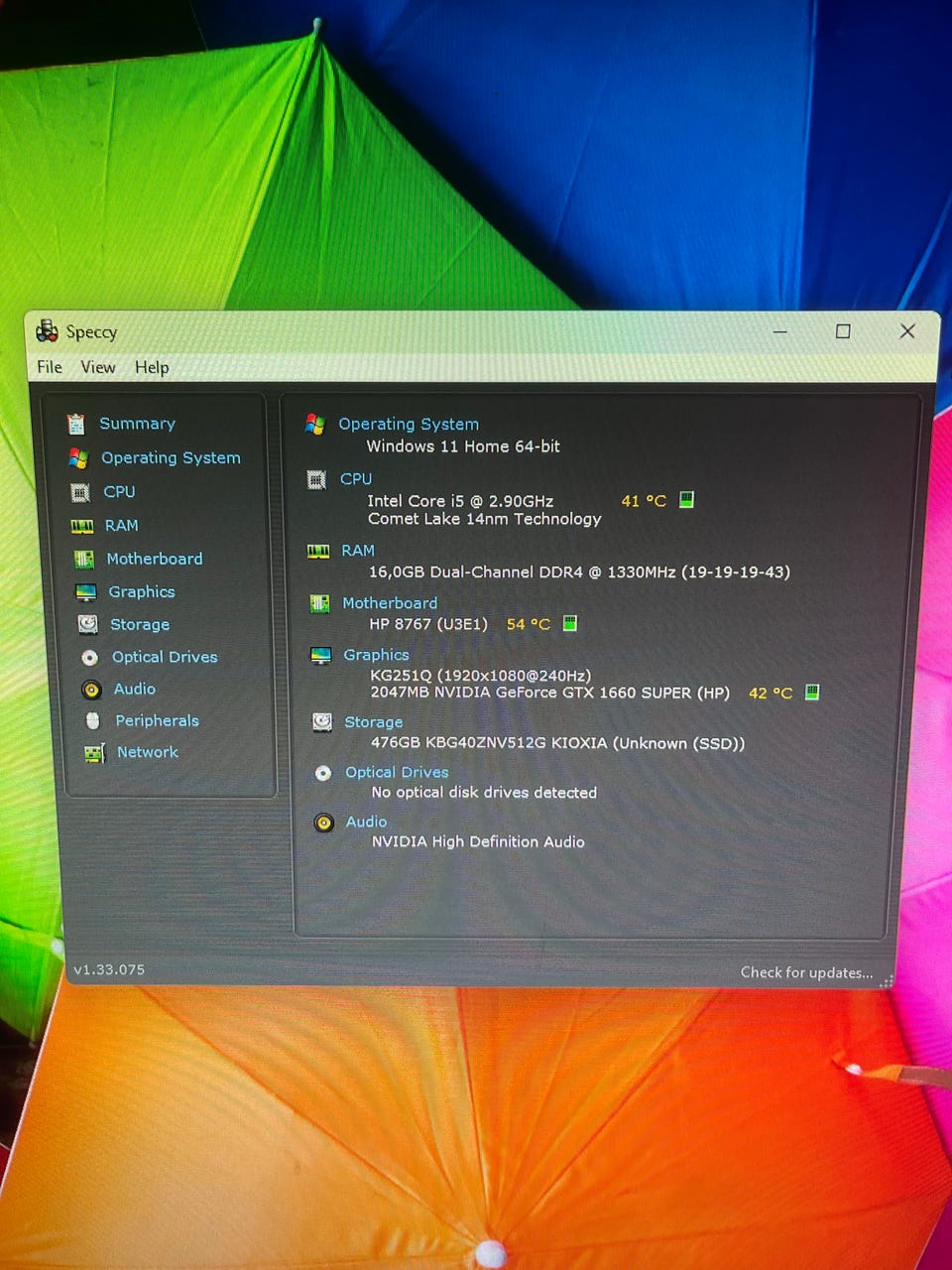Select Storage in the sidebar
Image resolution: width=952 pixels, height=1270 pixels.
point(140,624)
